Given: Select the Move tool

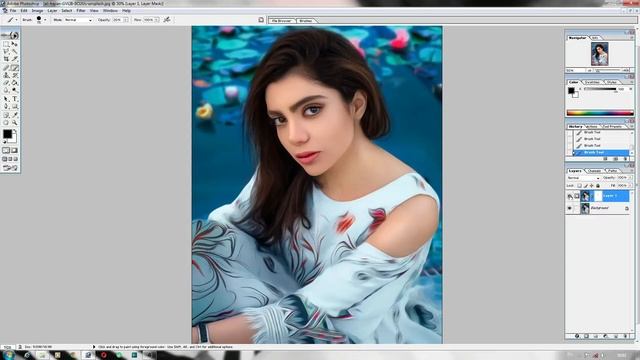Looking at the screenshot, I should click(x=15, y=44).
